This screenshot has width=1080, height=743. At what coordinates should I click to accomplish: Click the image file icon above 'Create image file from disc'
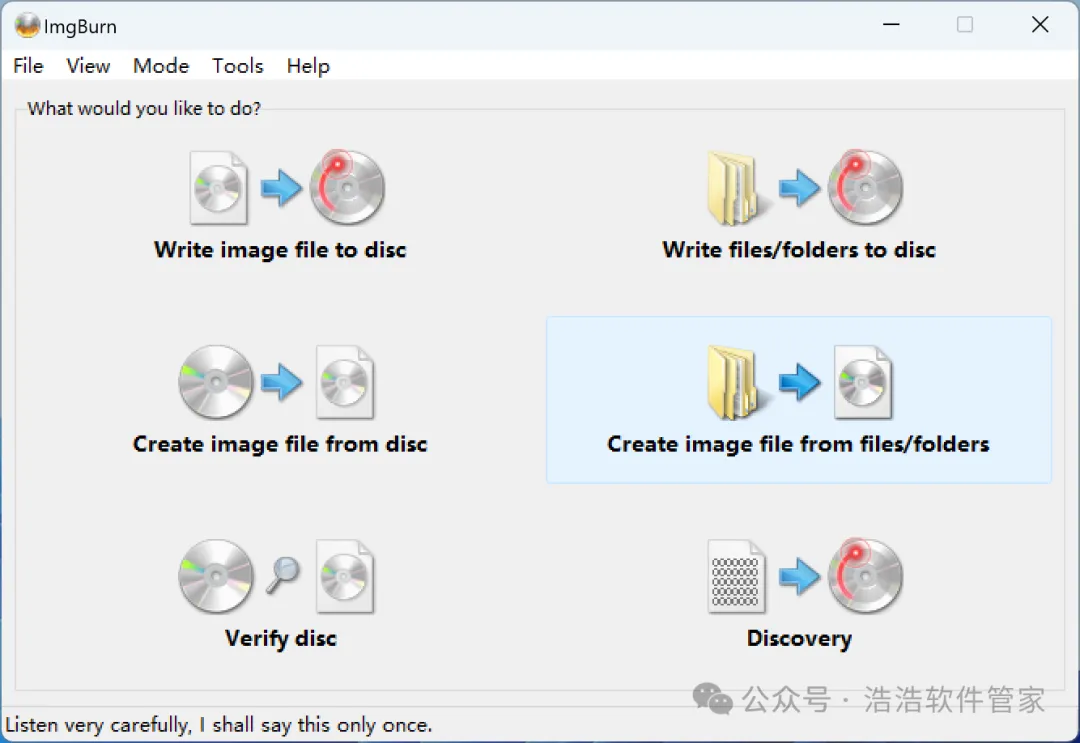pyautogui.click(x=345, y=383)
